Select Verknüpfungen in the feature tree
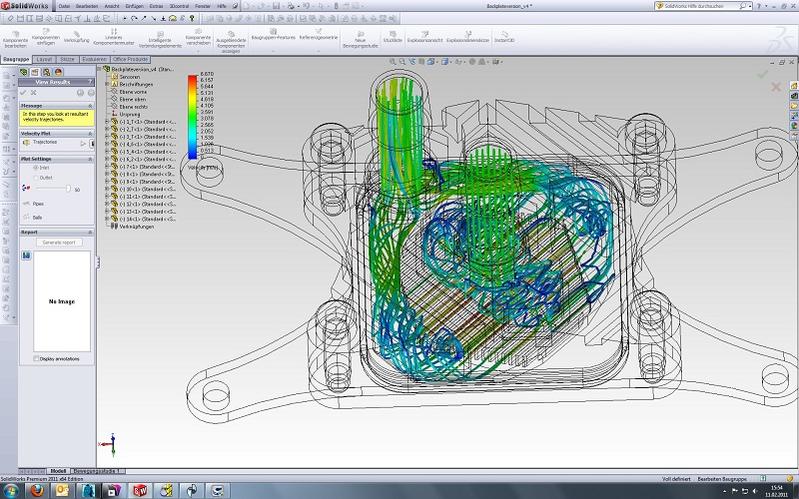799x499 pixels. (x=136, y=226)
